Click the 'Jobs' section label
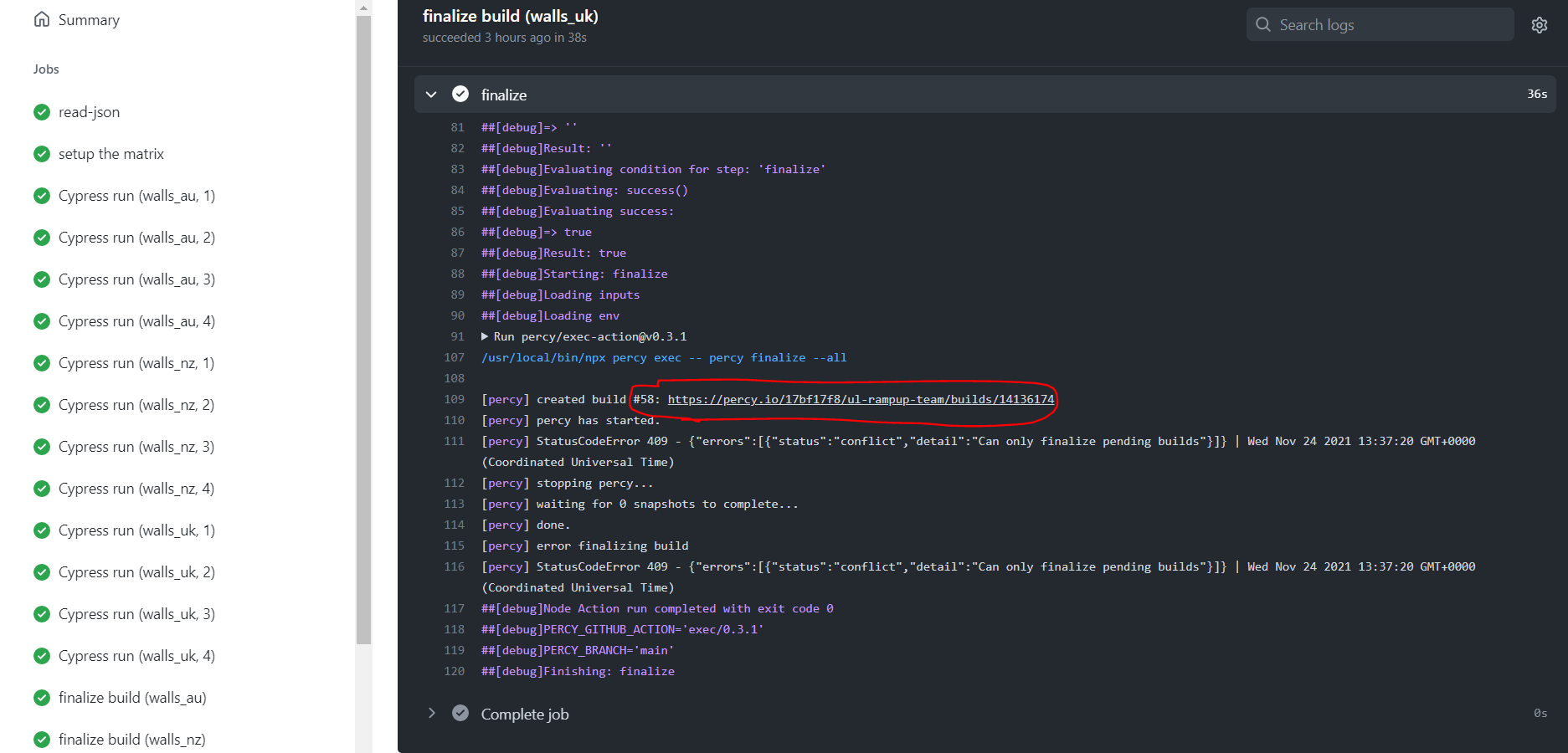The image size is (1568, 753). point(46,69)
